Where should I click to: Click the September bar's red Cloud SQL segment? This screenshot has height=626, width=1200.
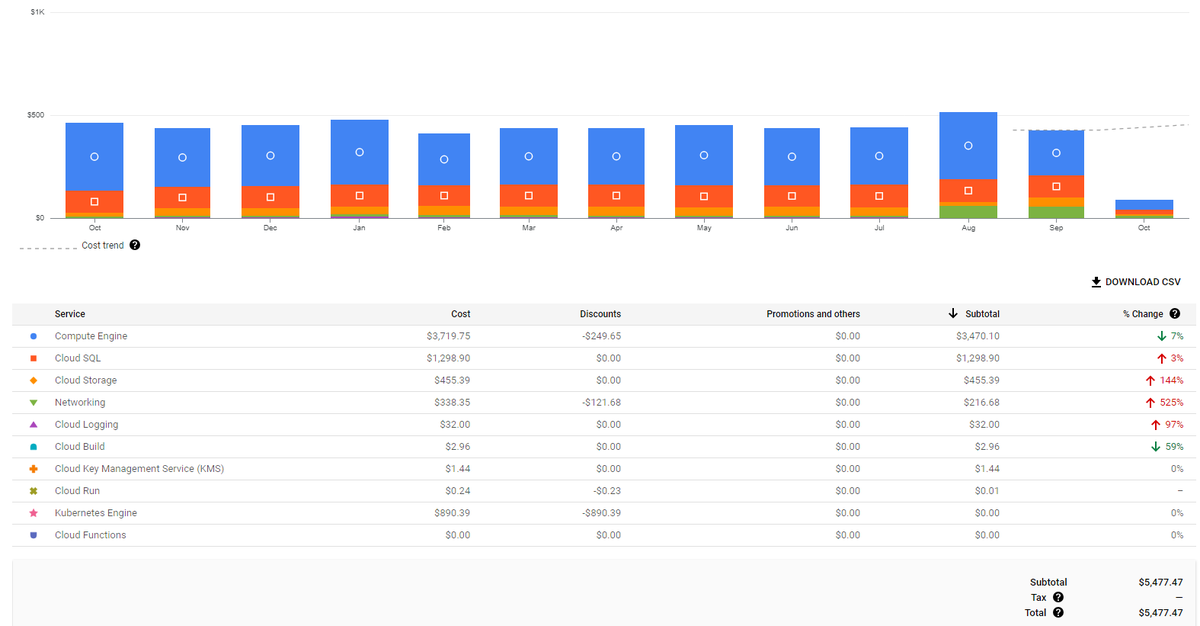(x=1056, y=187)
